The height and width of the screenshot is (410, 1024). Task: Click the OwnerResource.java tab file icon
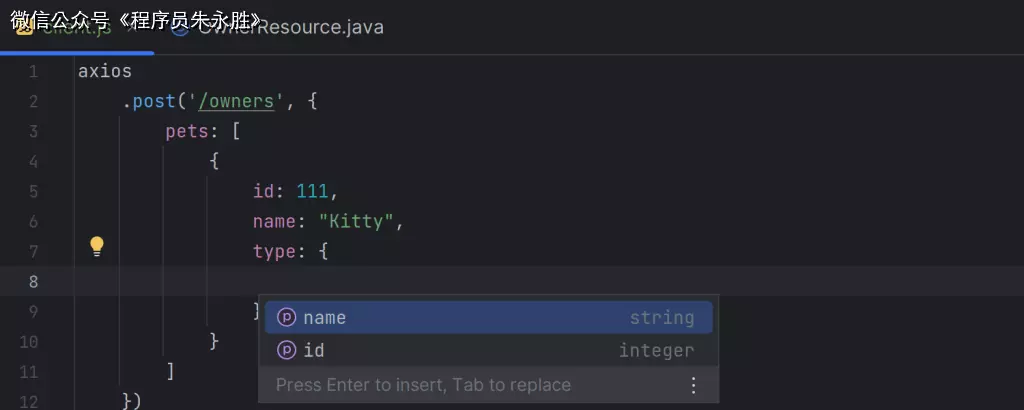pyautogui.click(x=180, y=27)
